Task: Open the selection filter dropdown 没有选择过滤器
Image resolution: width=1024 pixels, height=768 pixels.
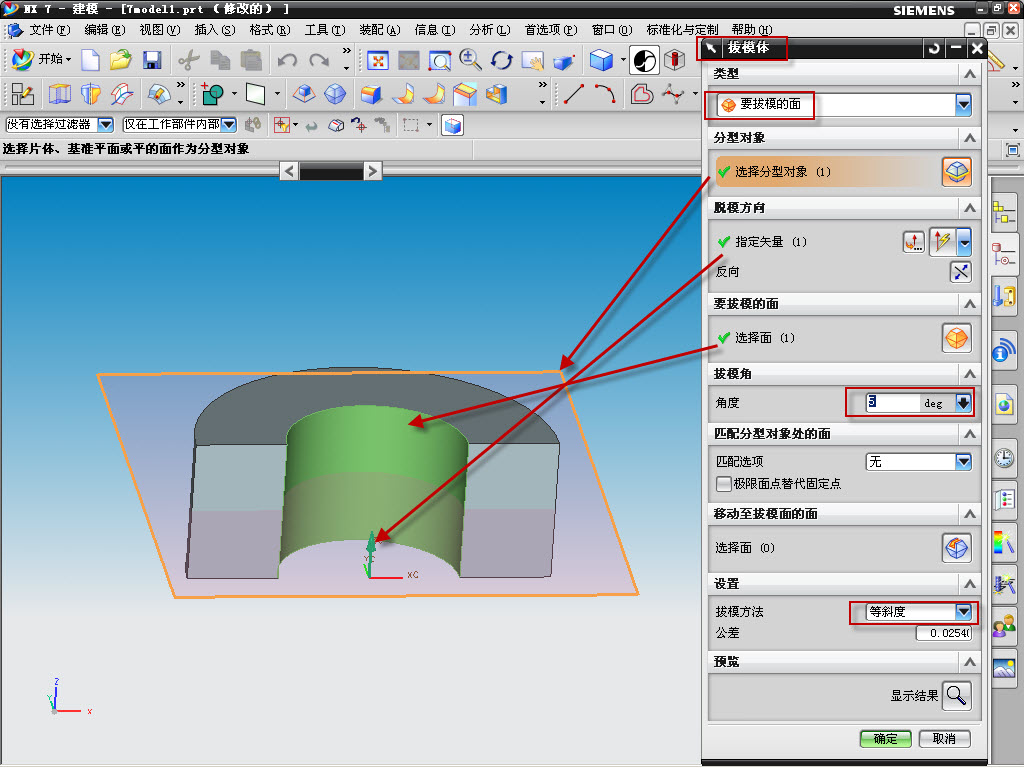Action: click(x=106, y=124)
